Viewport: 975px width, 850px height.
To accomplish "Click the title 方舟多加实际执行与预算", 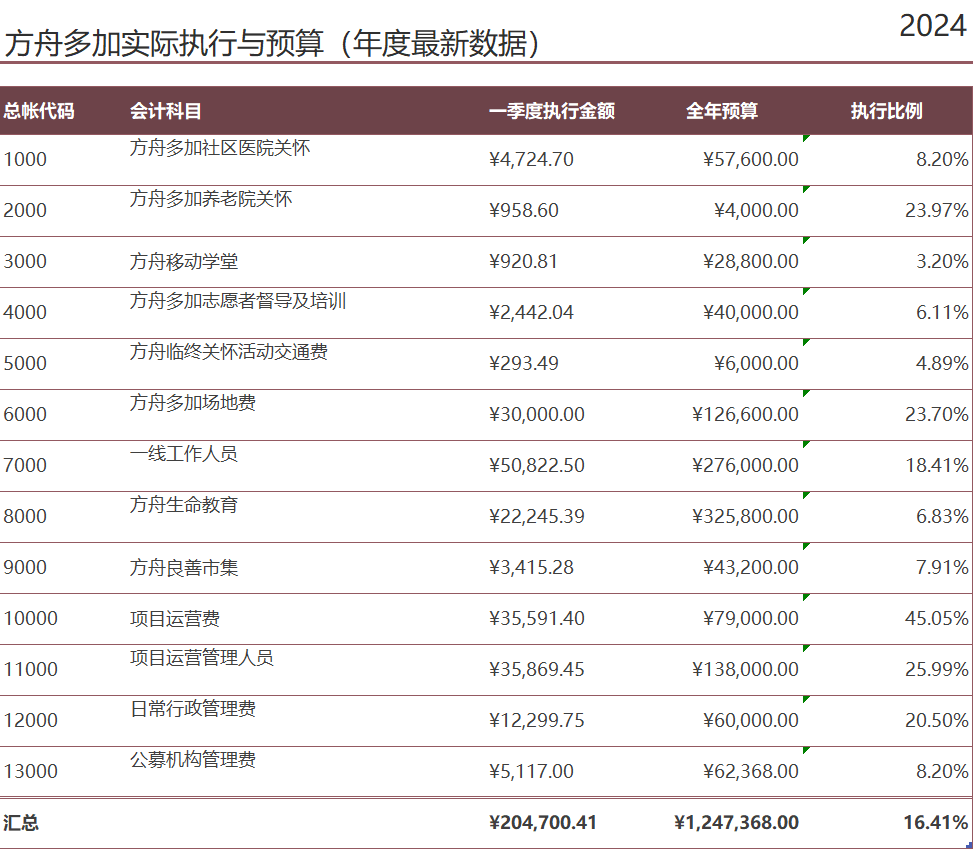I will tap(164, 44).
